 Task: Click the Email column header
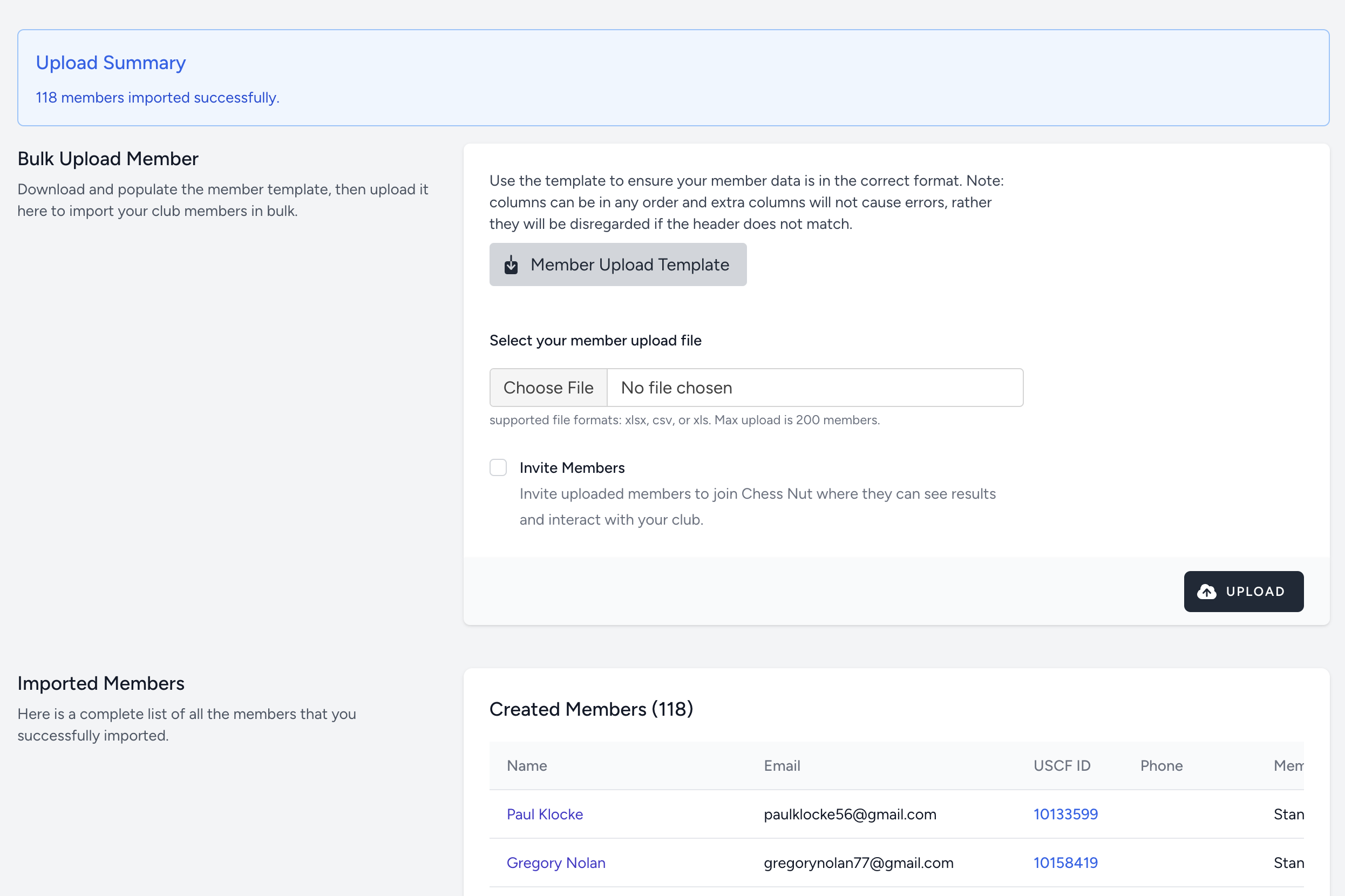pos(782,766)
